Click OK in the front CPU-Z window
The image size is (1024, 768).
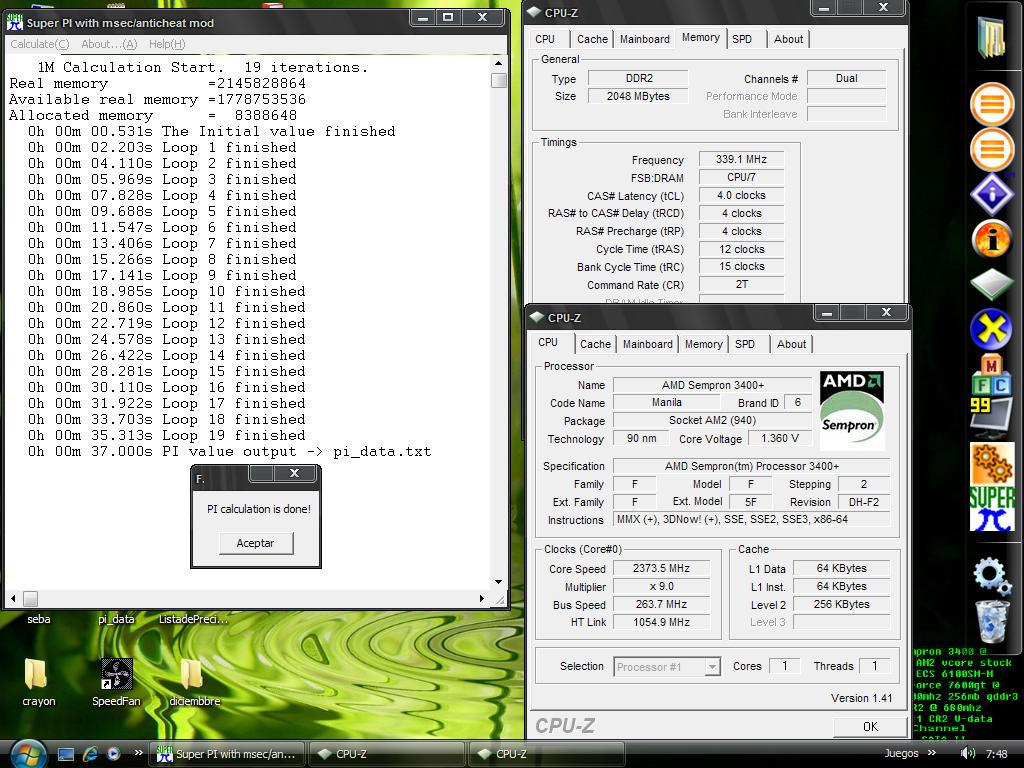870,726
